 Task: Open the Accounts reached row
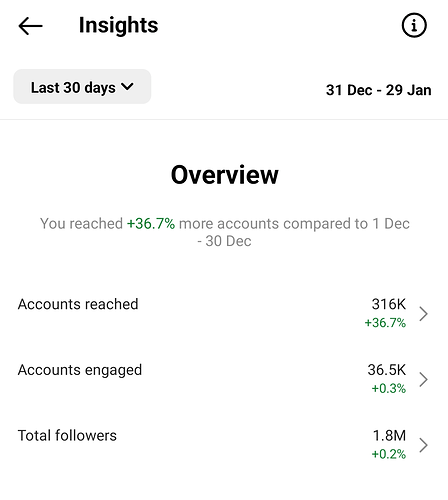coord(224,313)
